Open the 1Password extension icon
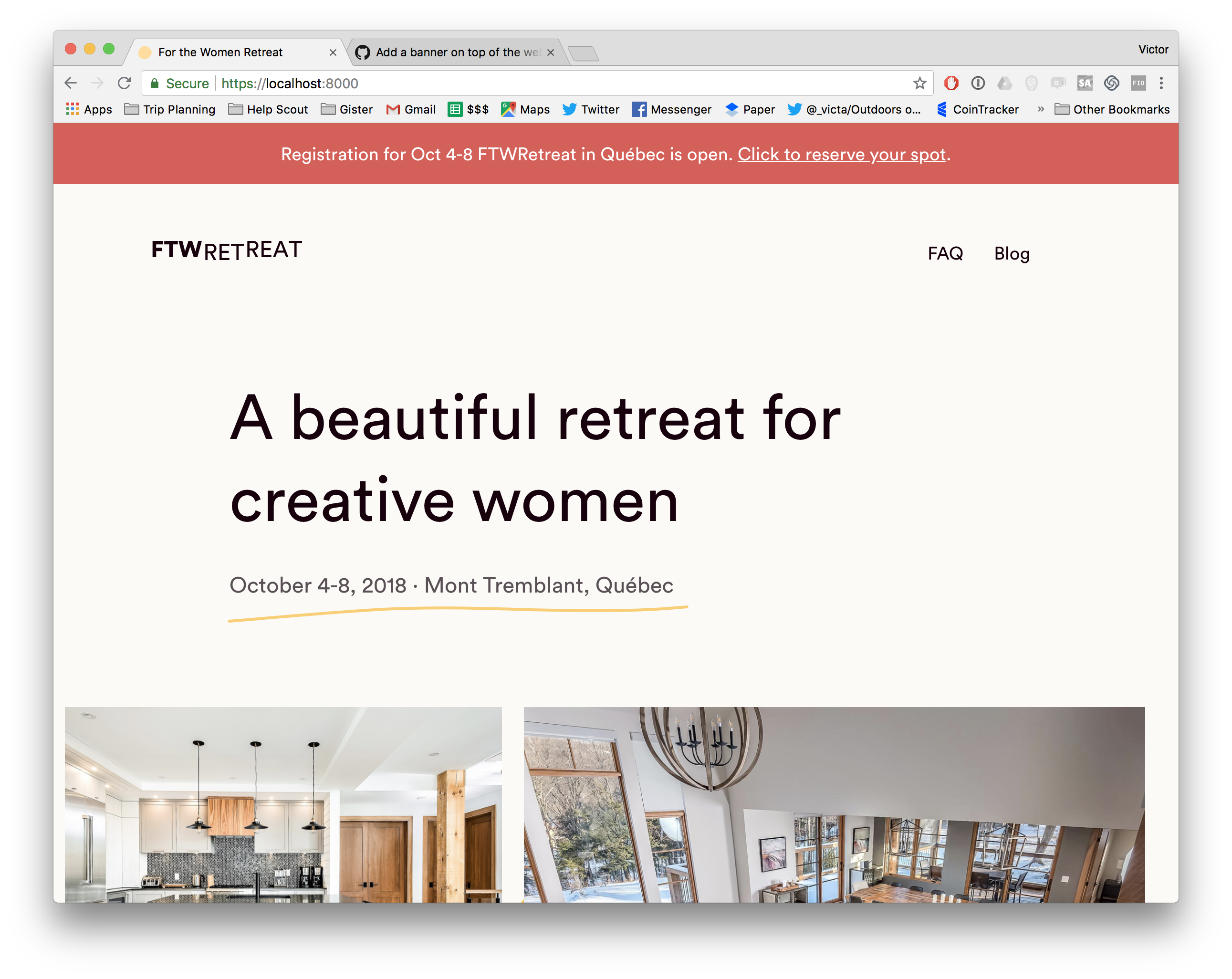The height and width of the screenshot is (979, 1232). coord(978,83)
